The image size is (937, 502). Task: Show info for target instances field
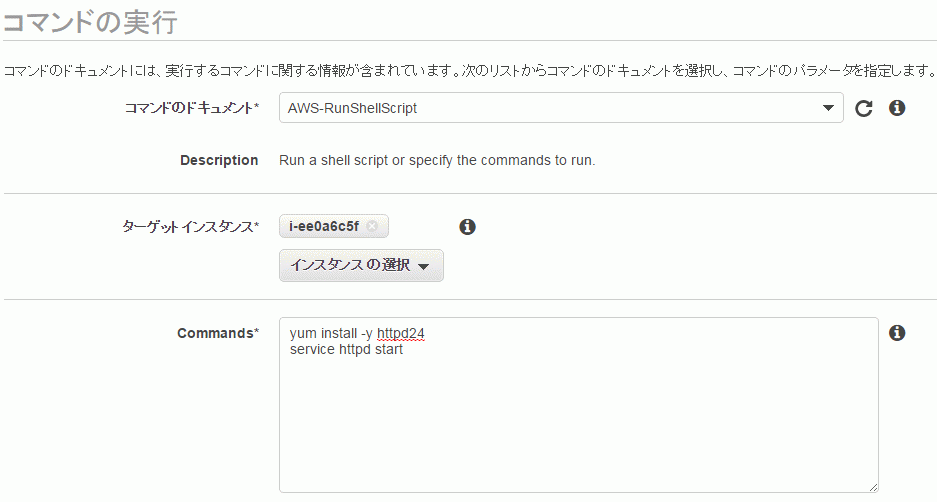coord(467,226)
